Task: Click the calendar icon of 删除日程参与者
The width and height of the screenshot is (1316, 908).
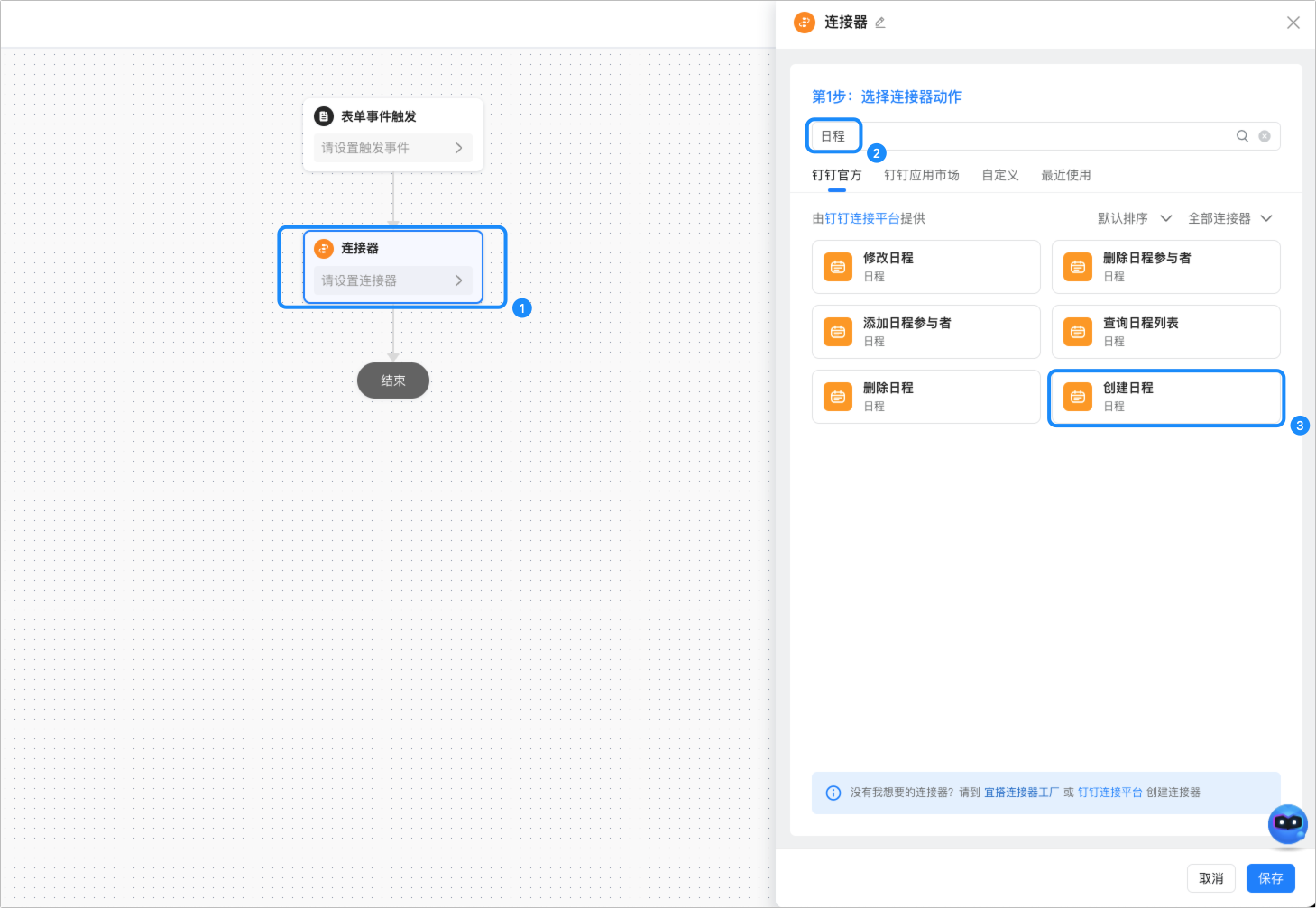Action: click(1078, 267)
